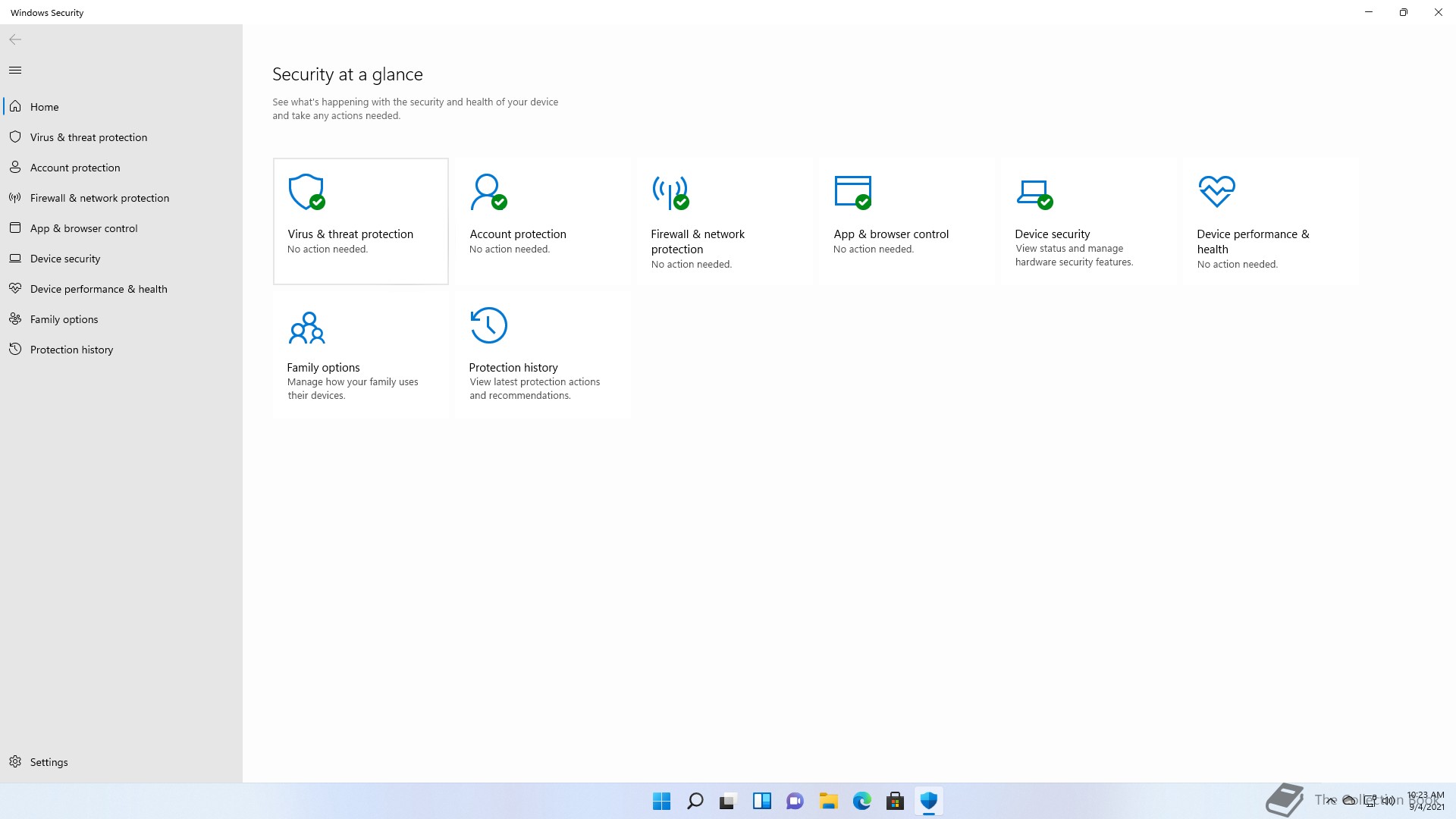Click the Protection history clock tile

pos(543,355)
